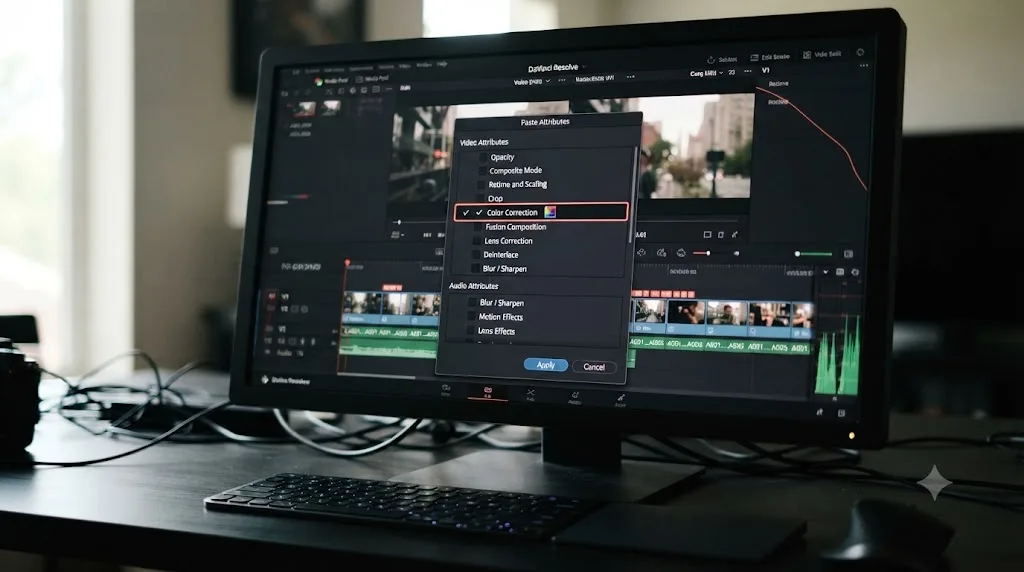Click the three-dots icon beside the Carg dropdown
This screenshot has height=572, width=1024.
747,71
